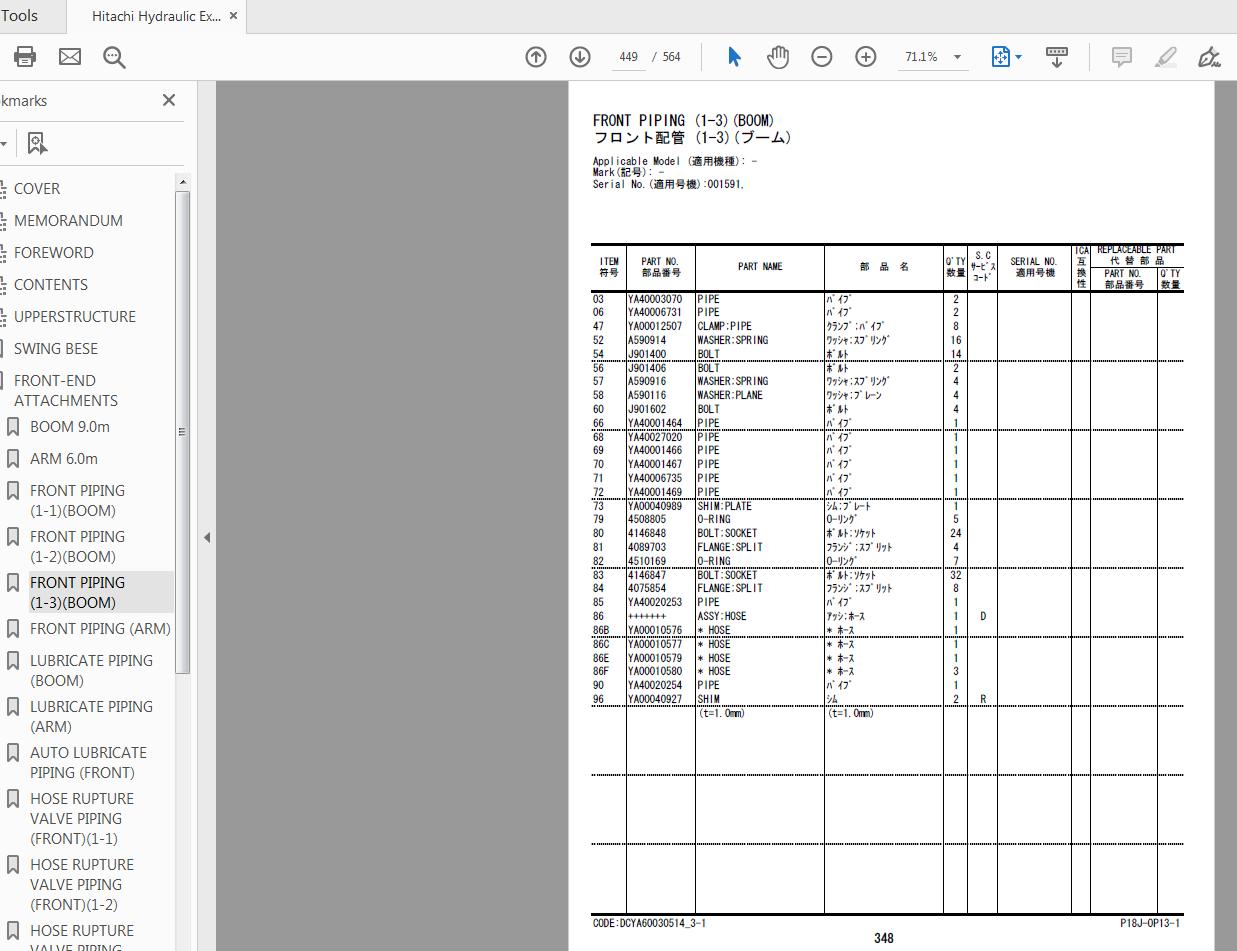Email the document via the envelope icon
Image resolution: width=1237 pixels, height=951 pixels.
tap(69, 56)
